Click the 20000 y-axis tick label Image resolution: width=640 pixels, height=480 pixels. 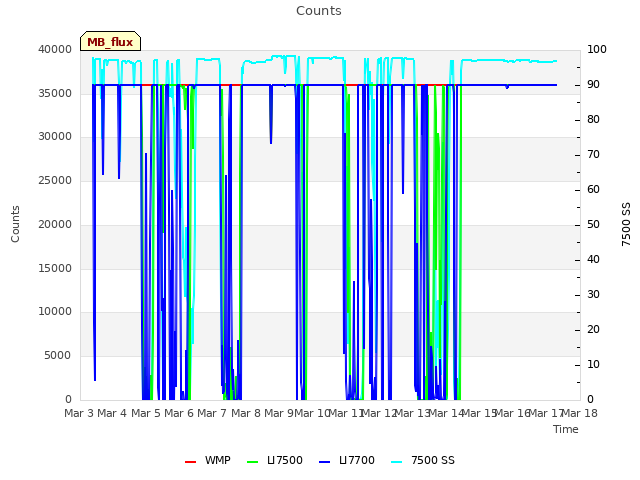pyautogui.click(x=55, y=224)
